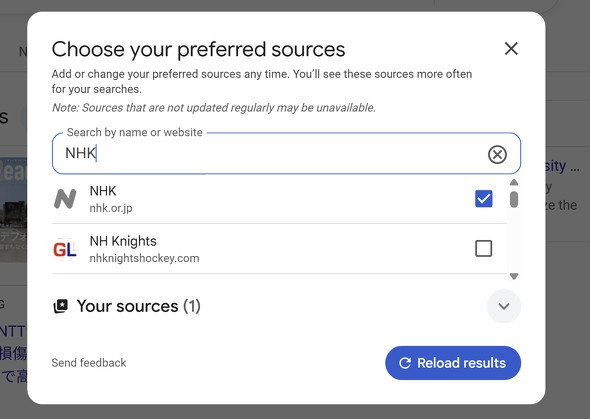590x419 pixels.
Task: Click Send feedback link
Action: coord(89,363)
